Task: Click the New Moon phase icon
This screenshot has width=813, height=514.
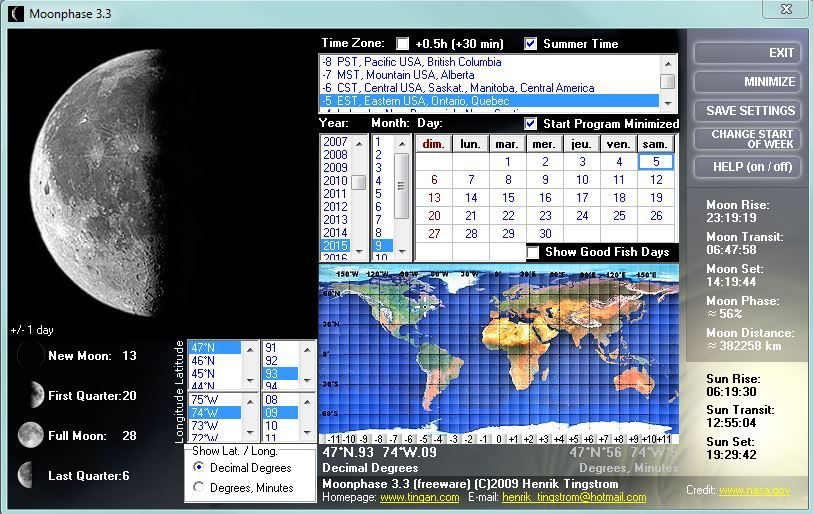Action: 30,355
